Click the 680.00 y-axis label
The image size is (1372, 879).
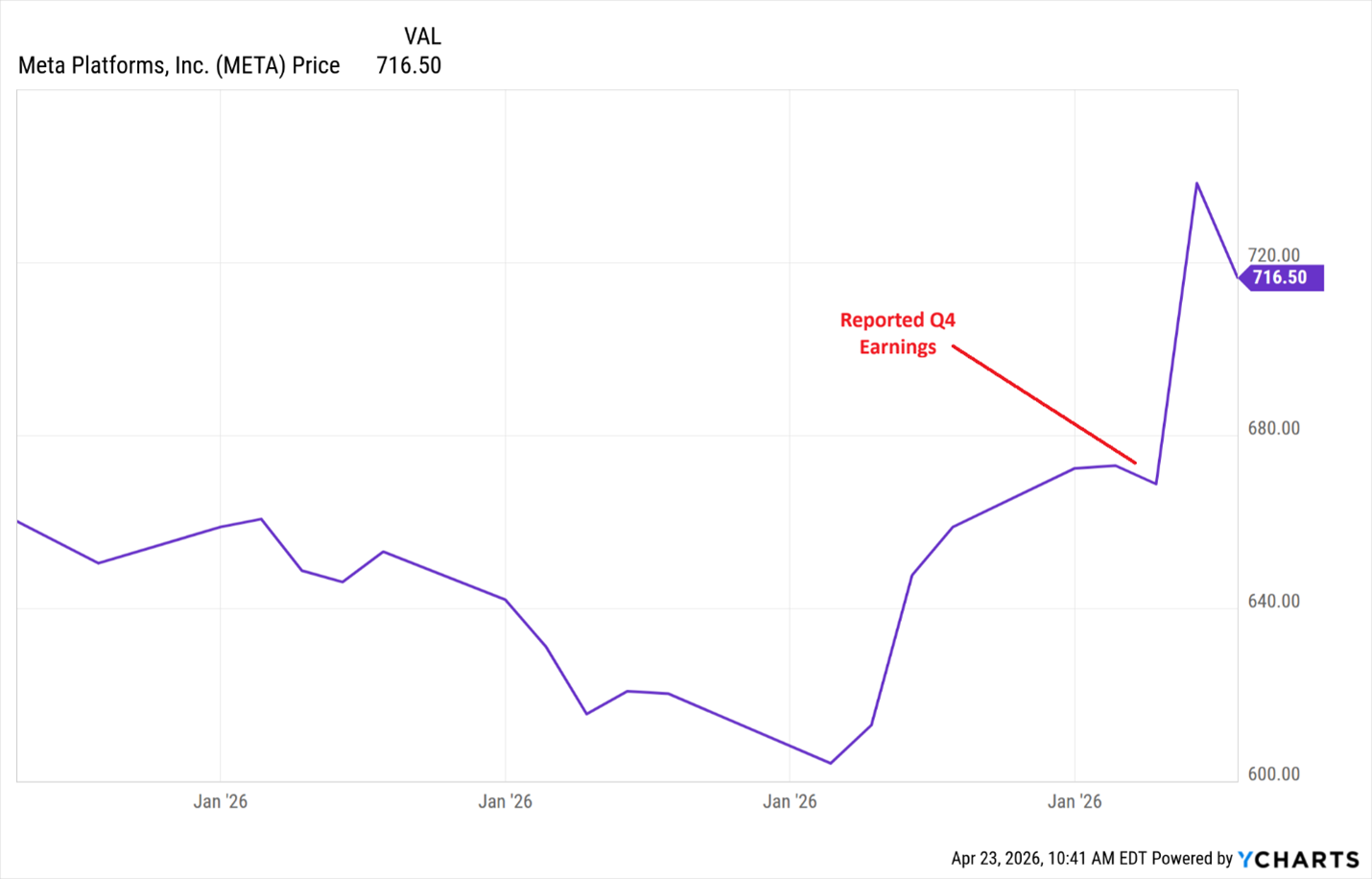pos(1273,428)
